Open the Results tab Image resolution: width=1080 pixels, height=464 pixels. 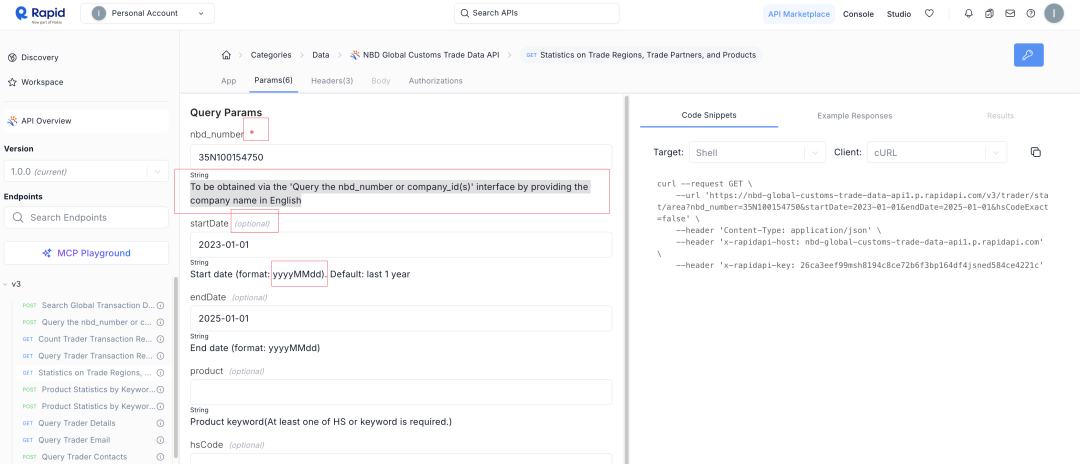tap(1000, 116)
